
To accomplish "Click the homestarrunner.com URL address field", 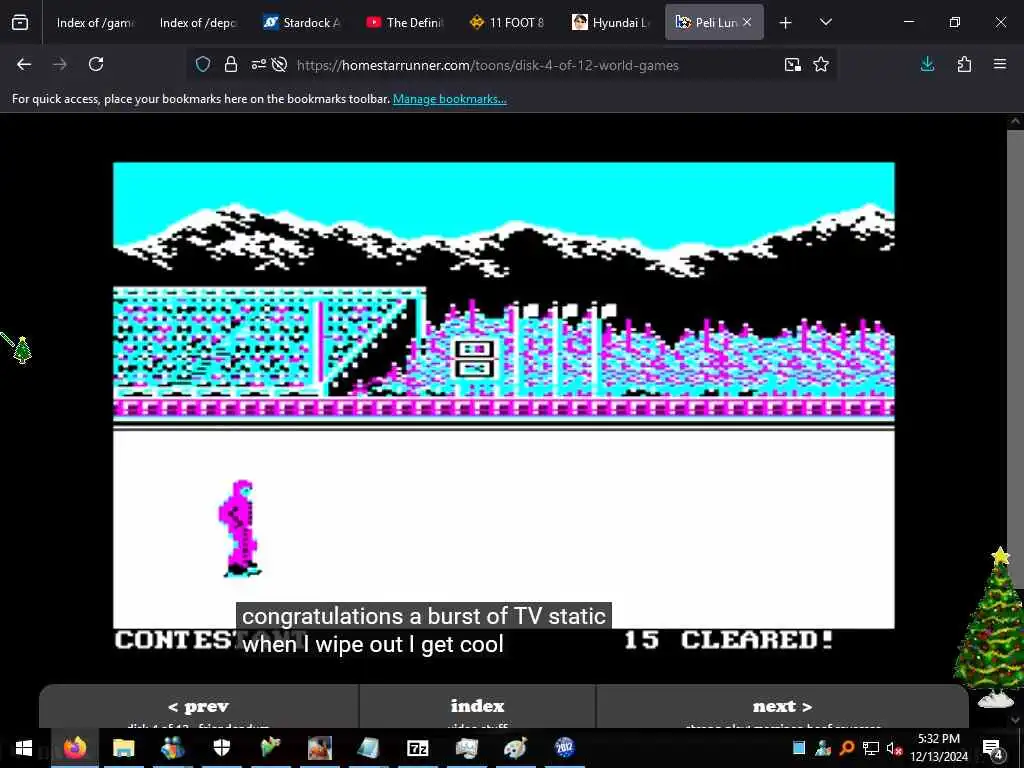I will [487, 65].
